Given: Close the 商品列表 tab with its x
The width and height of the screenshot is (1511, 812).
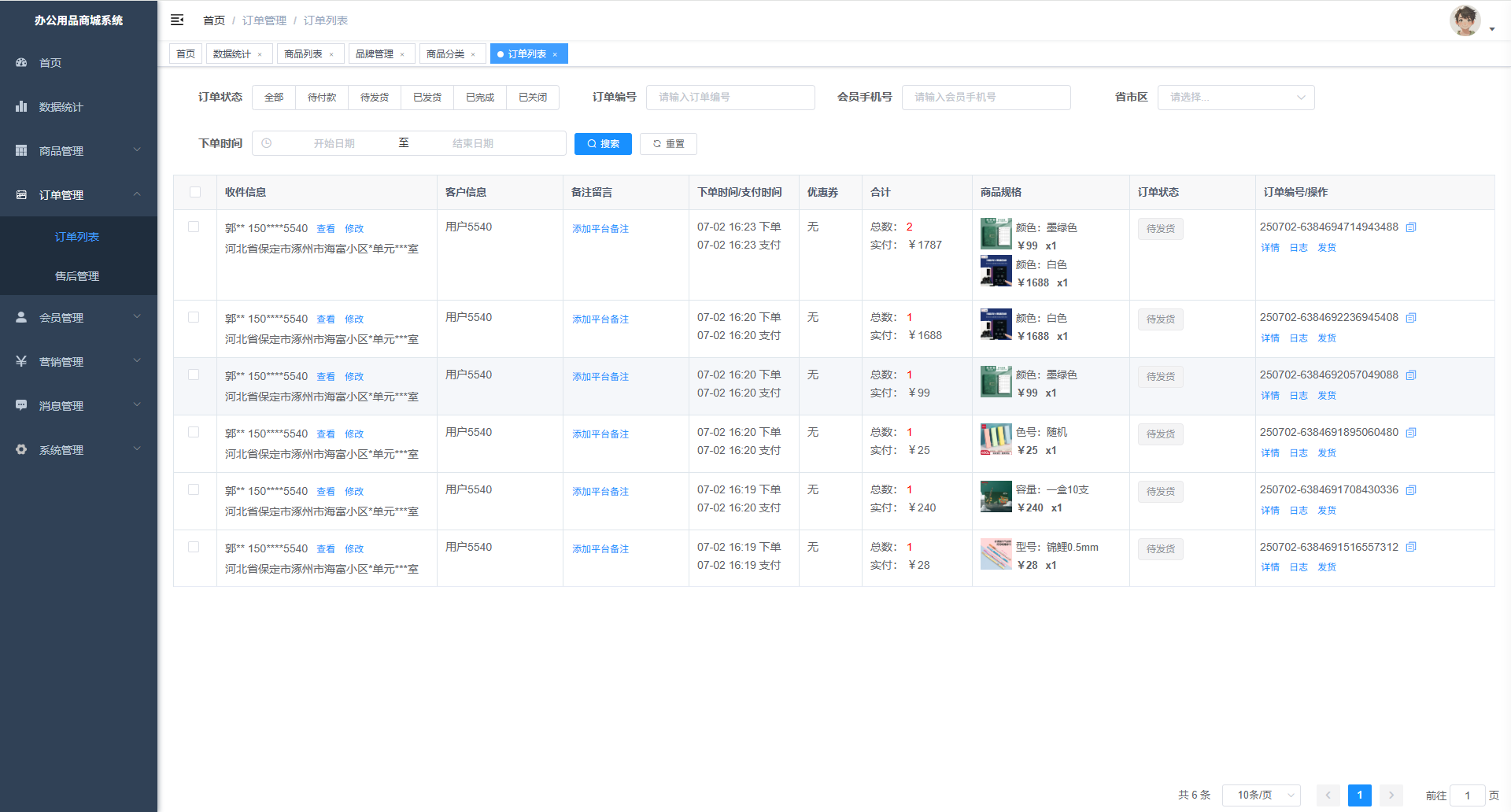Looking at the screenshot, I should pos(331,54).
